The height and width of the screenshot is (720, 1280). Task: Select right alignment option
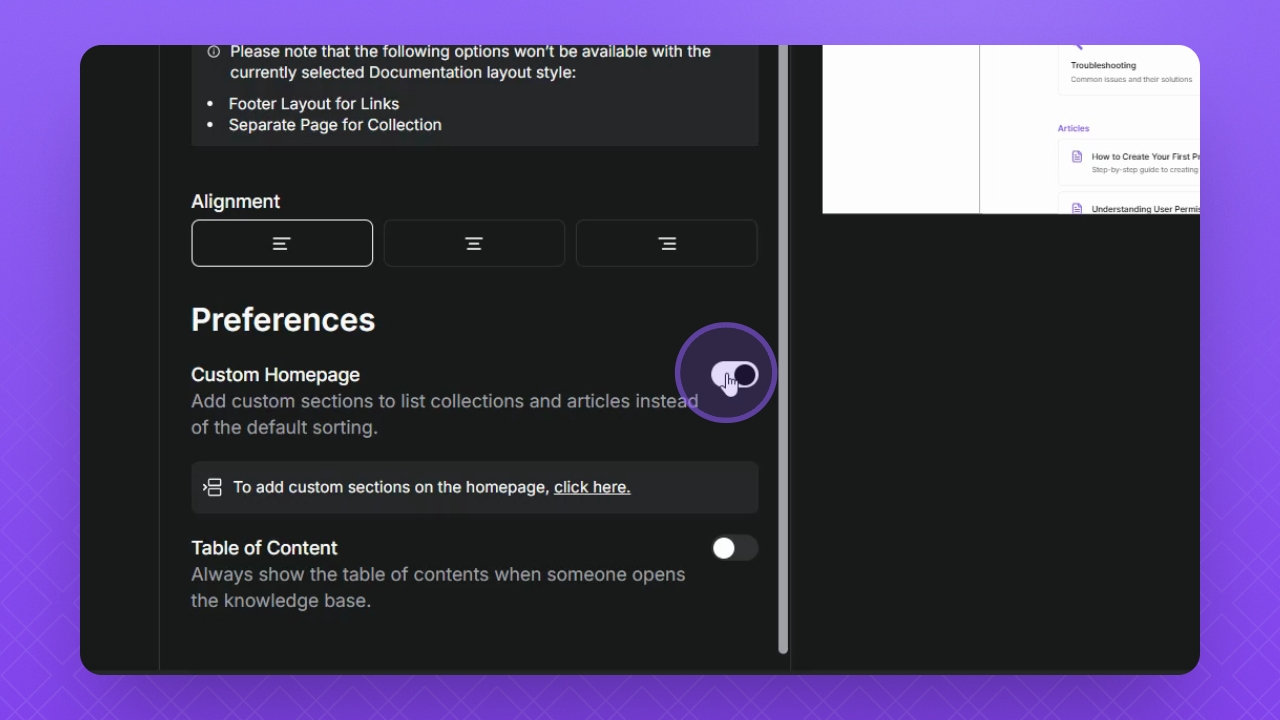pos(667,243)
